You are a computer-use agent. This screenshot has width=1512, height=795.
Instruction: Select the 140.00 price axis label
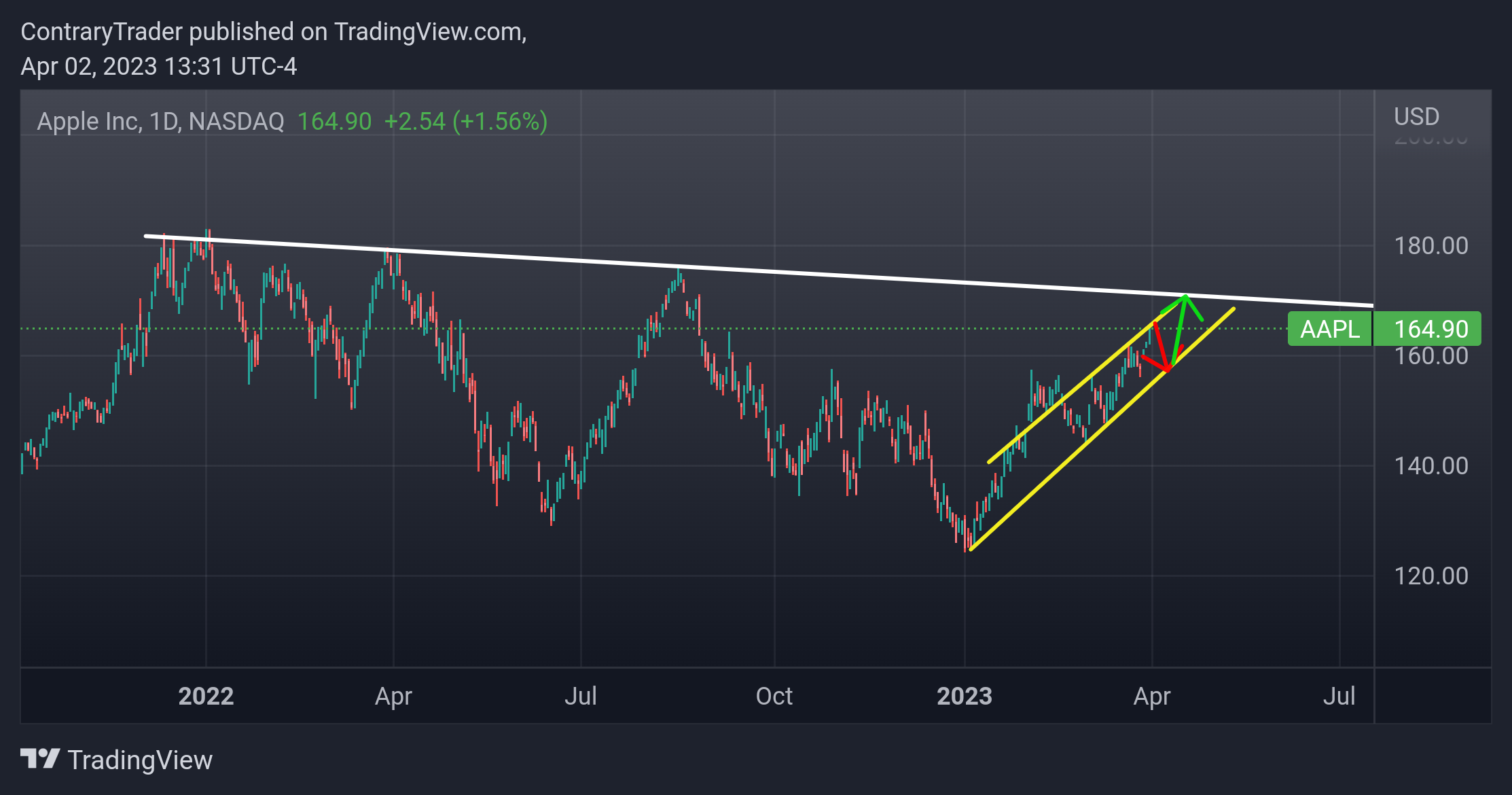1430,465
